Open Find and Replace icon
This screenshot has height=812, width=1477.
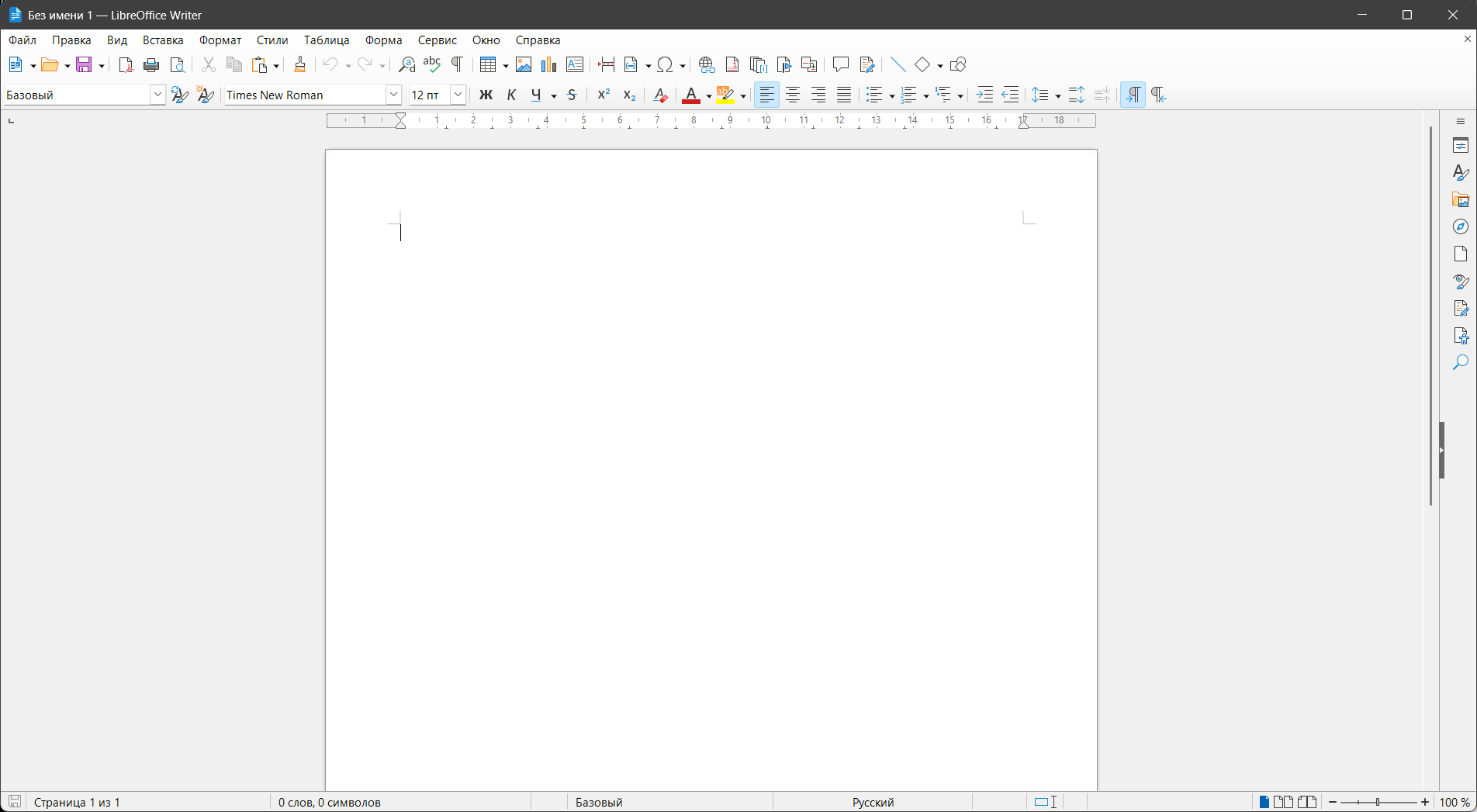tap(406, 65)
